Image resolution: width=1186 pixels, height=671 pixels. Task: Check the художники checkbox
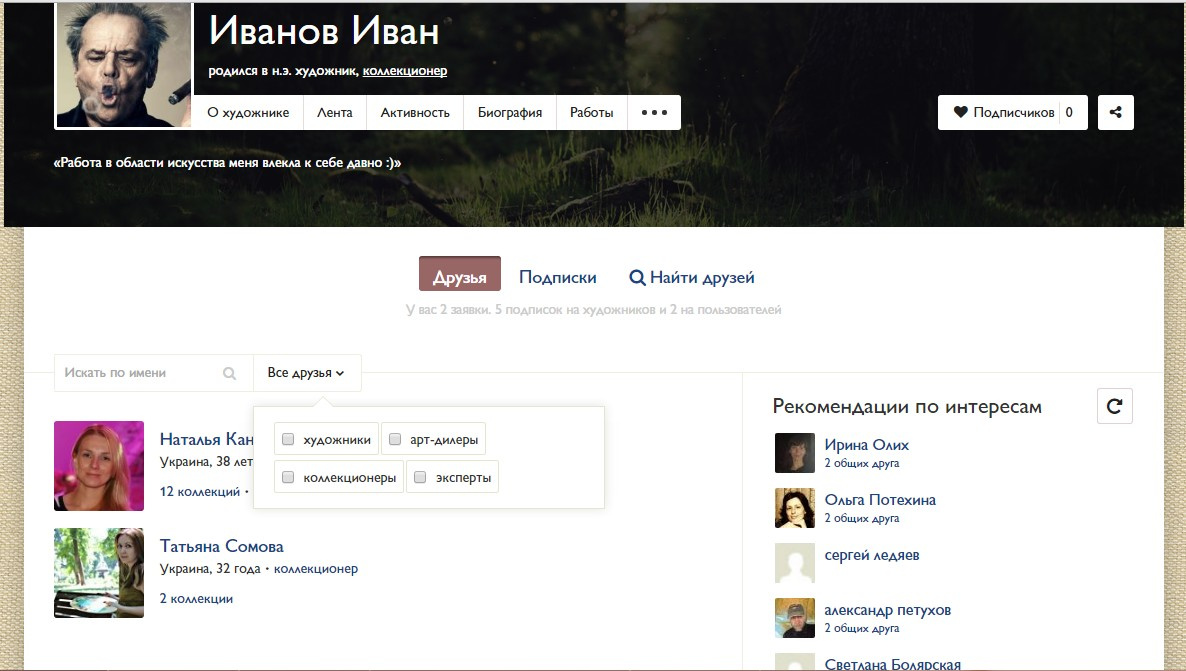tap(288, 439)
